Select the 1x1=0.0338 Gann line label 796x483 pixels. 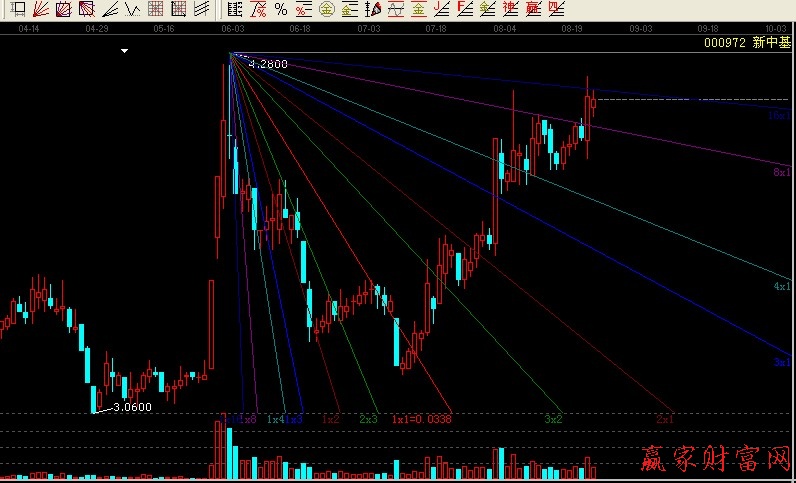(x=421, y=419)
